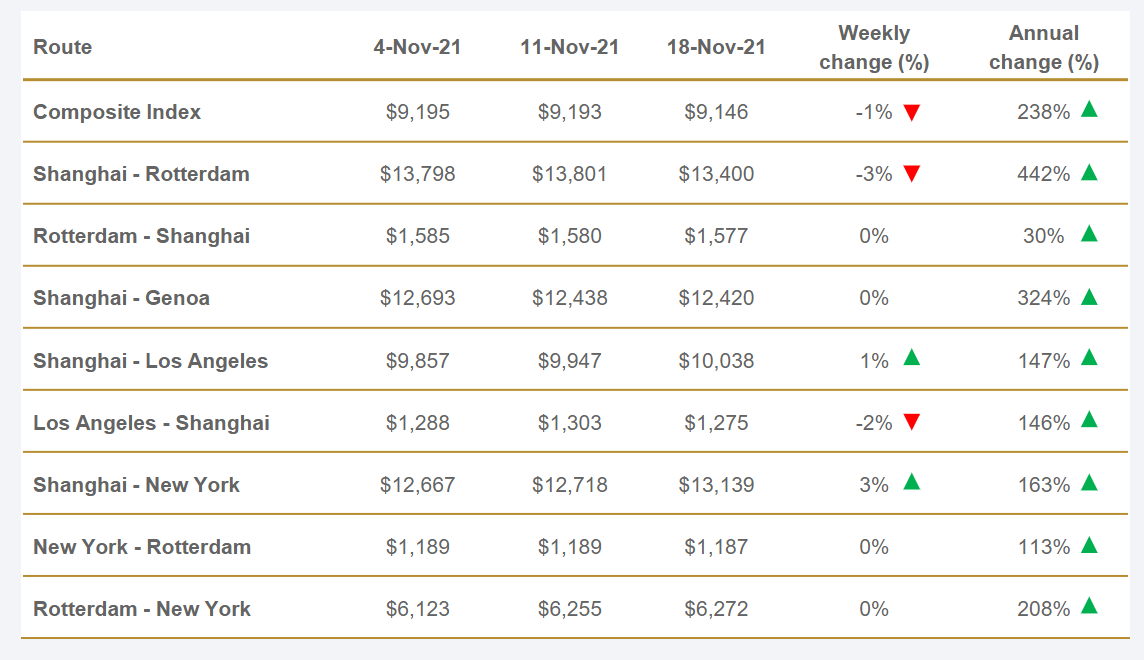This screenshot has height=660, width=1144.
Task: Click the red down arrow for Composite Index
Action: (x=911, y=112)
